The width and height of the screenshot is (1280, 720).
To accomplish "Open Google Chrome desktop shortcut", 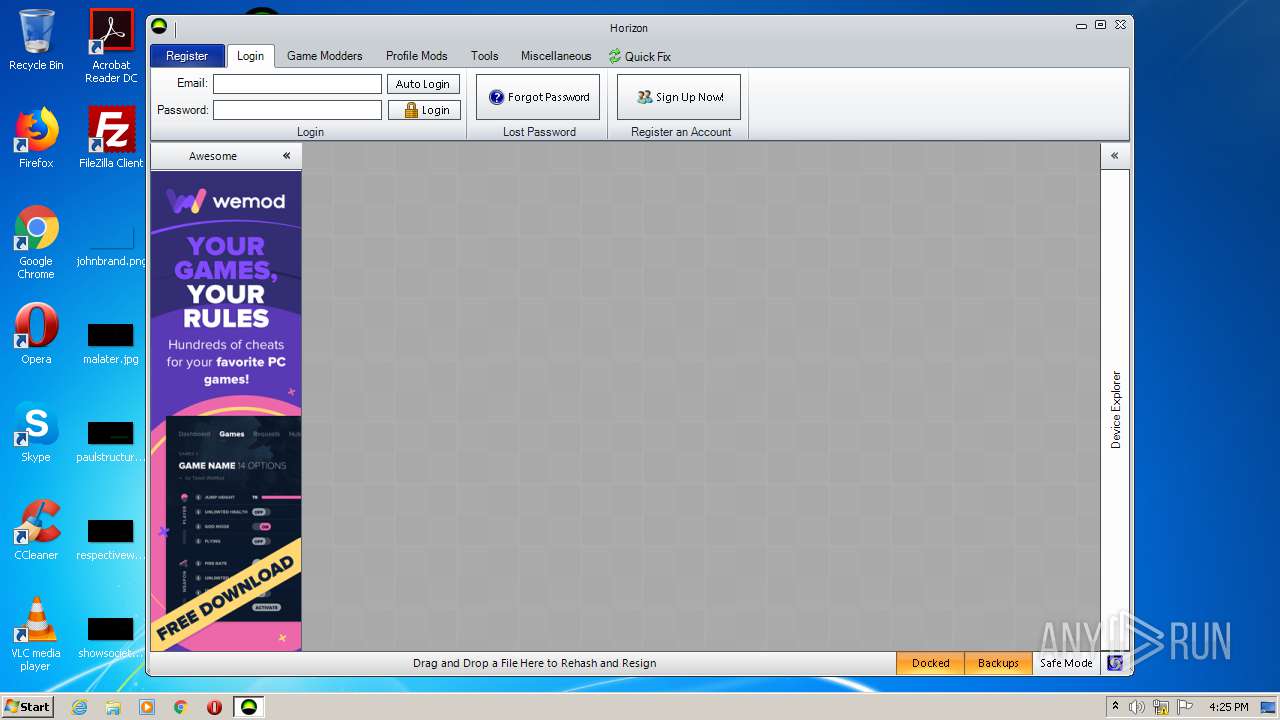I will click(36, 242).
